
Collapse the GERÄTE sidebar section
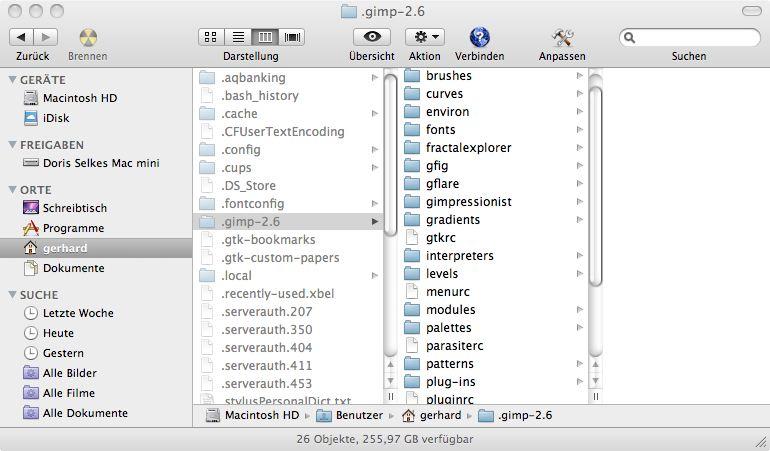(x=13, y=79)
